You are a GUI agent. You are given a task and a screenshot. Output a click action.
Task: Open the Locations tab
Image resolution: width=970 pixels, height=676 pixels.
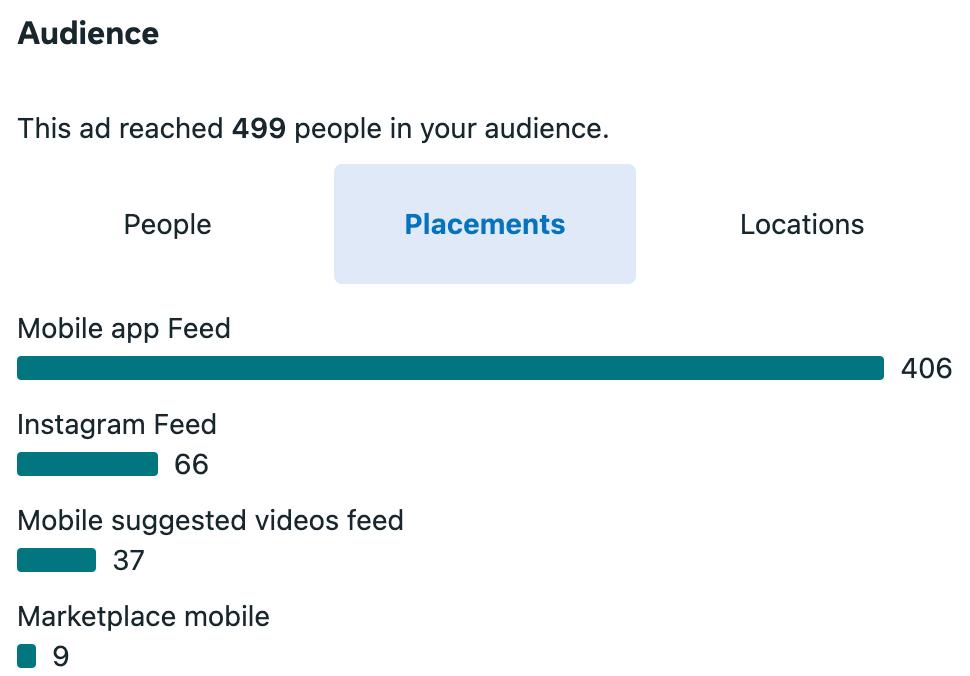coord(802,224)
